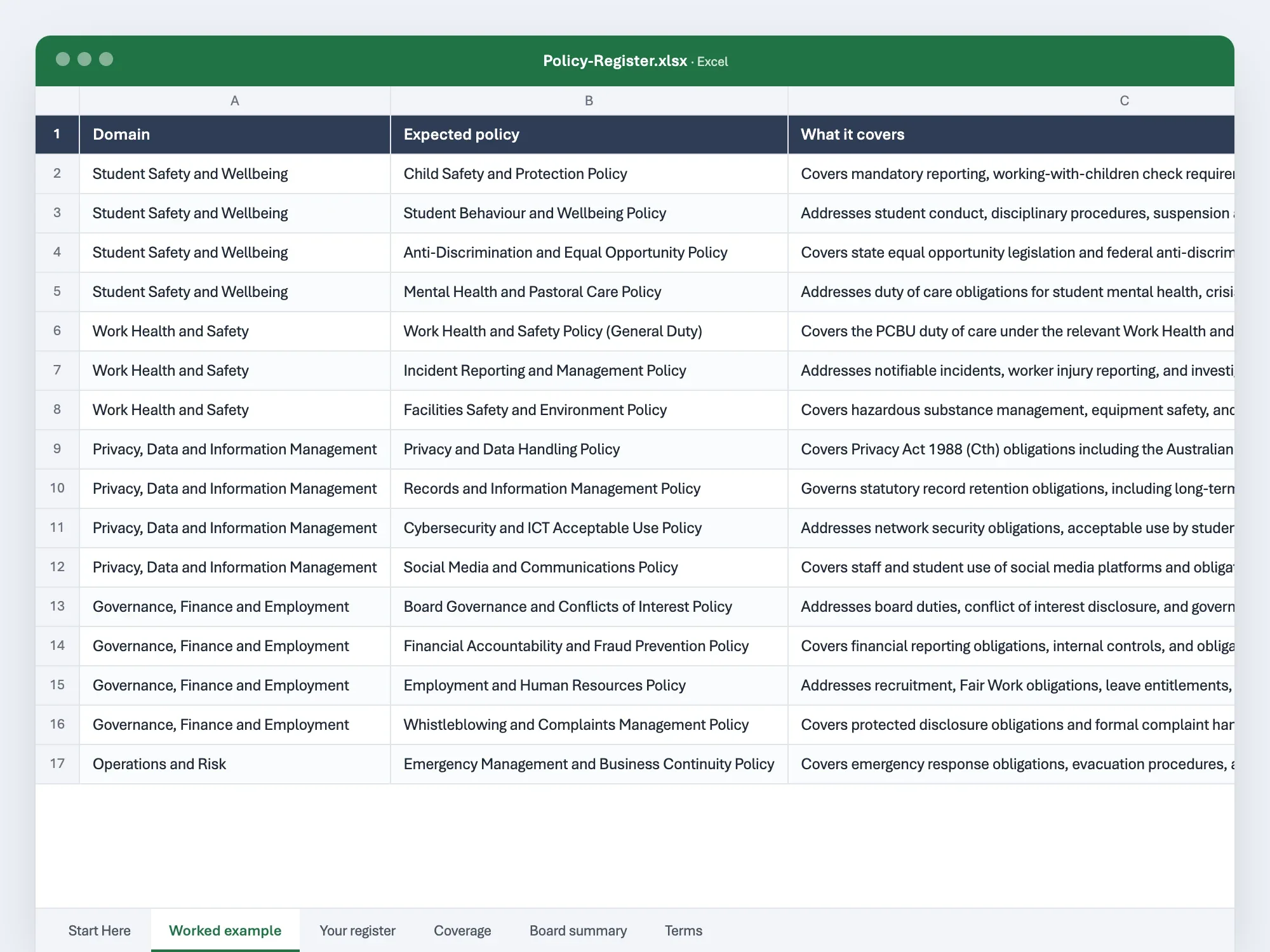Click the What it covers header cell

click(1011, 134)
